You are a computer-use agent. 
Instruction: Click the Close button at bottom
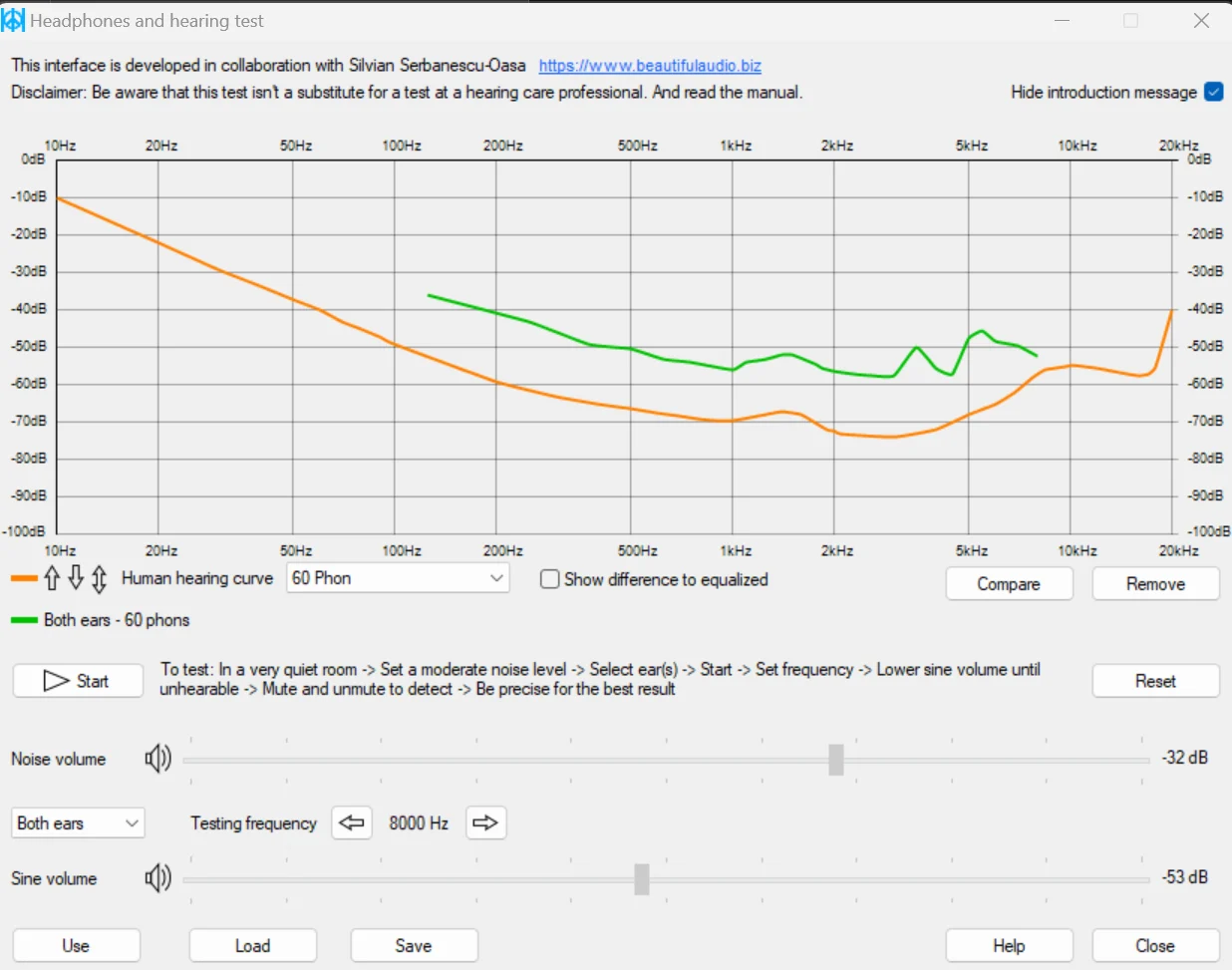(1156, 946)
